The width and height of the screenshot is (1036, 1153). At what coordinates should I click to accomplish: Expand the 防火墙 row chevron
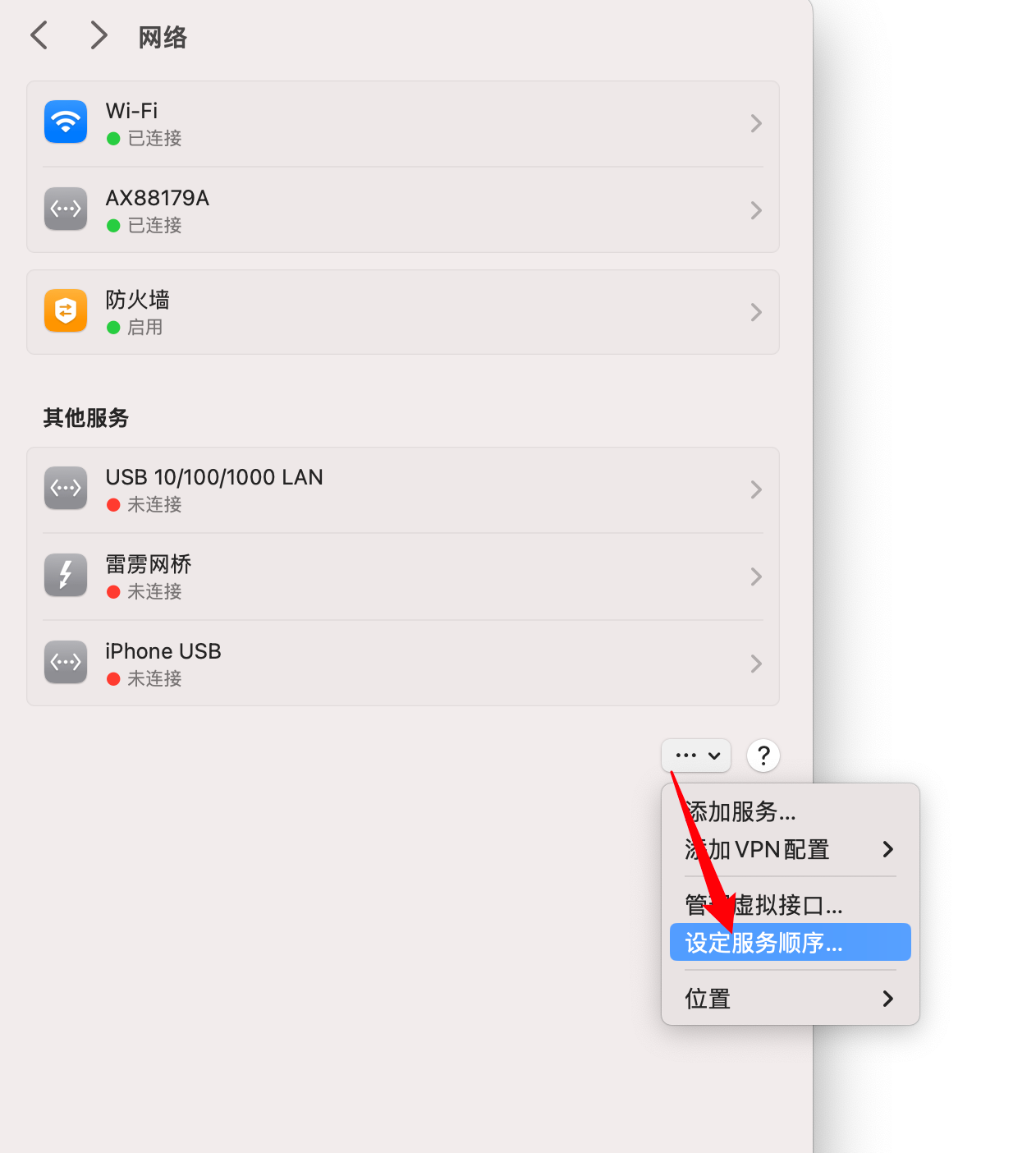coord(756,312)
